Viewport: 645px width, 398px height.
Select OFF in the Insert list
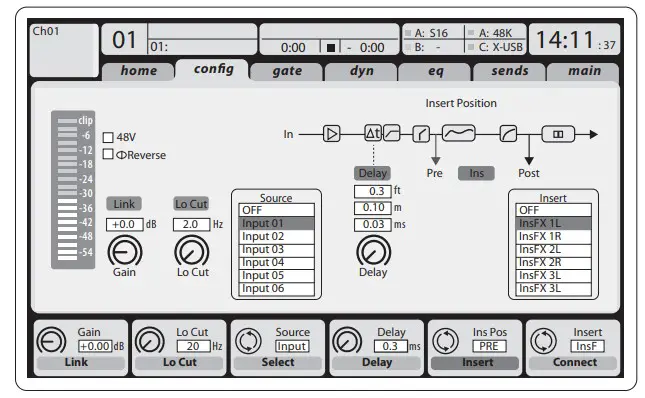[x=553, y=210]
